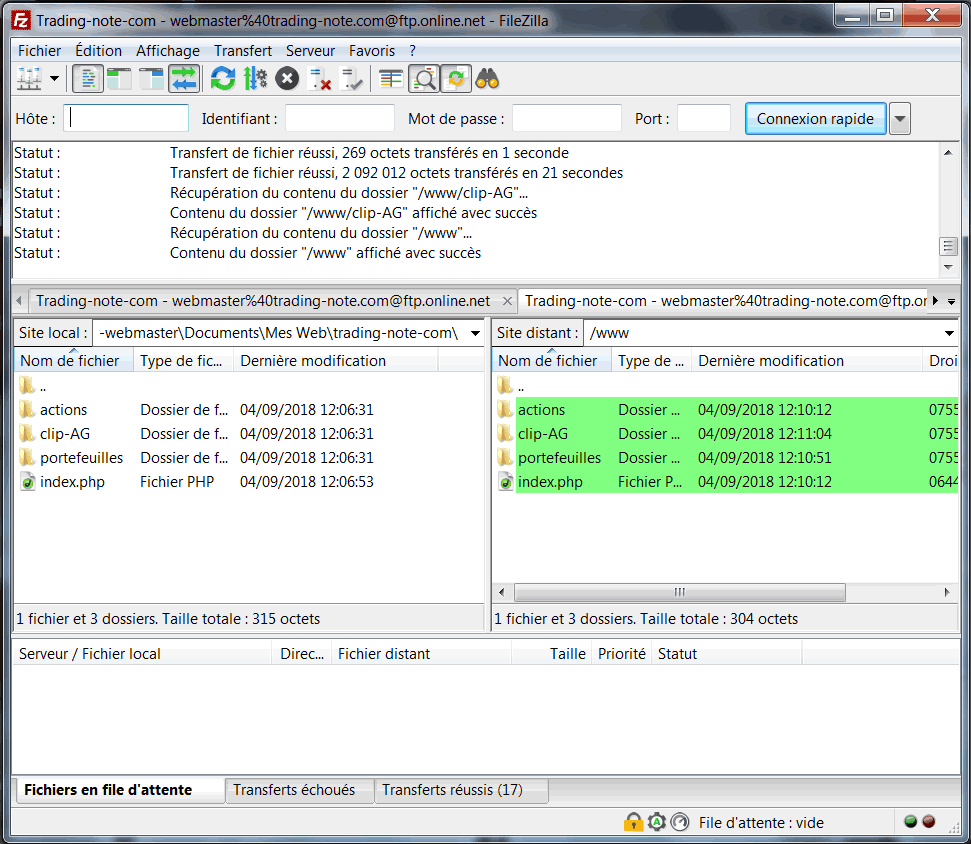The image size is (971, 844).
Task: Toggle the transfer queue display
Action: [184, 79]
